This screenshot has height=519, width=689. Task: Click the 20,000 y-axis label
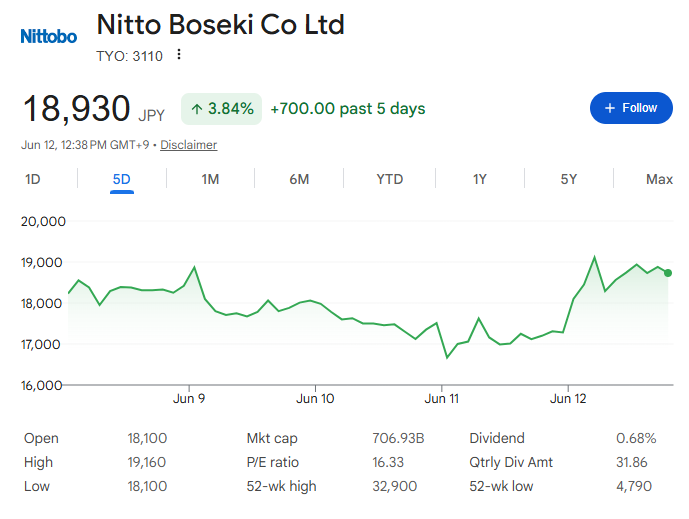tap(43, 221)
